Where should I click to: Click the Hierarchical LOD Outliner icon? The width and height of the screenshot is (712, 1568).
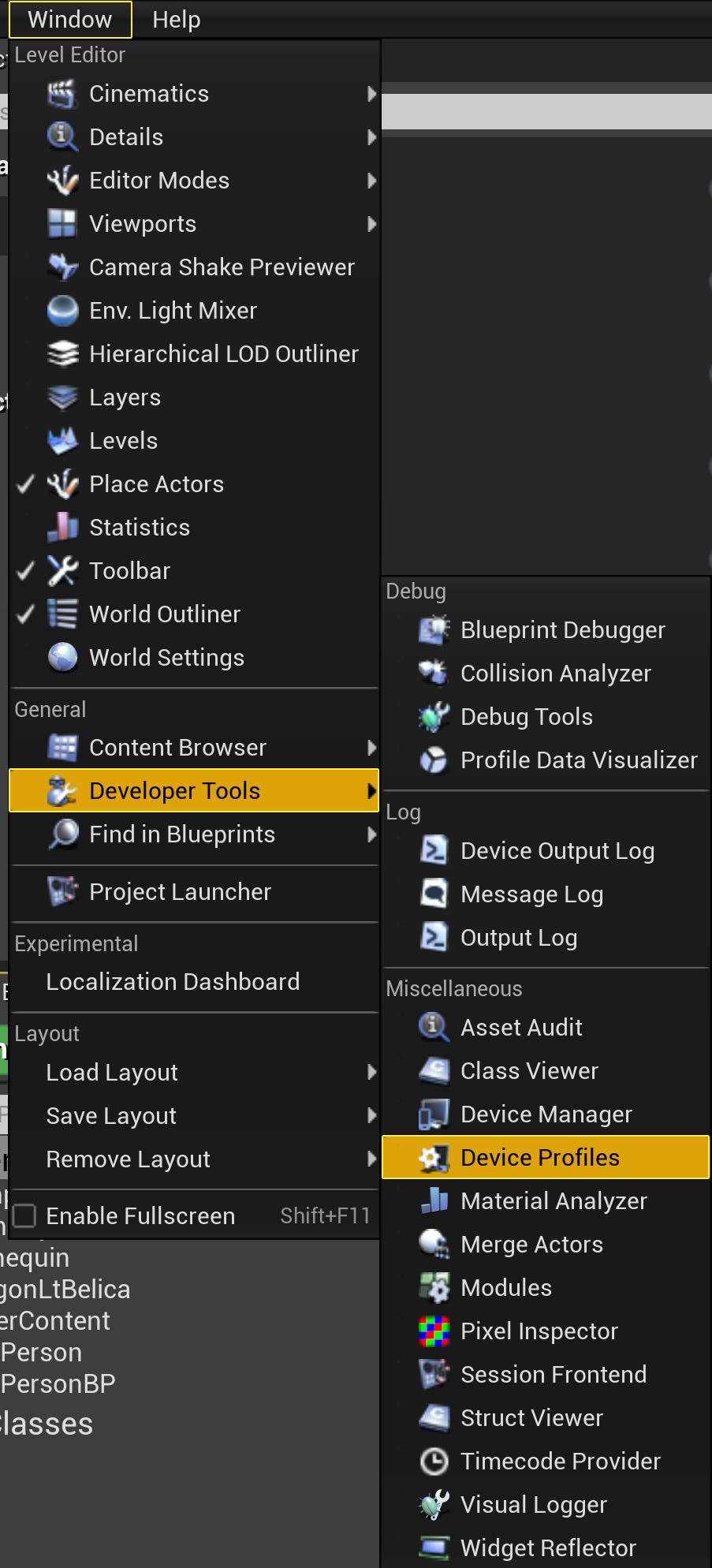[x=62, y=354]
